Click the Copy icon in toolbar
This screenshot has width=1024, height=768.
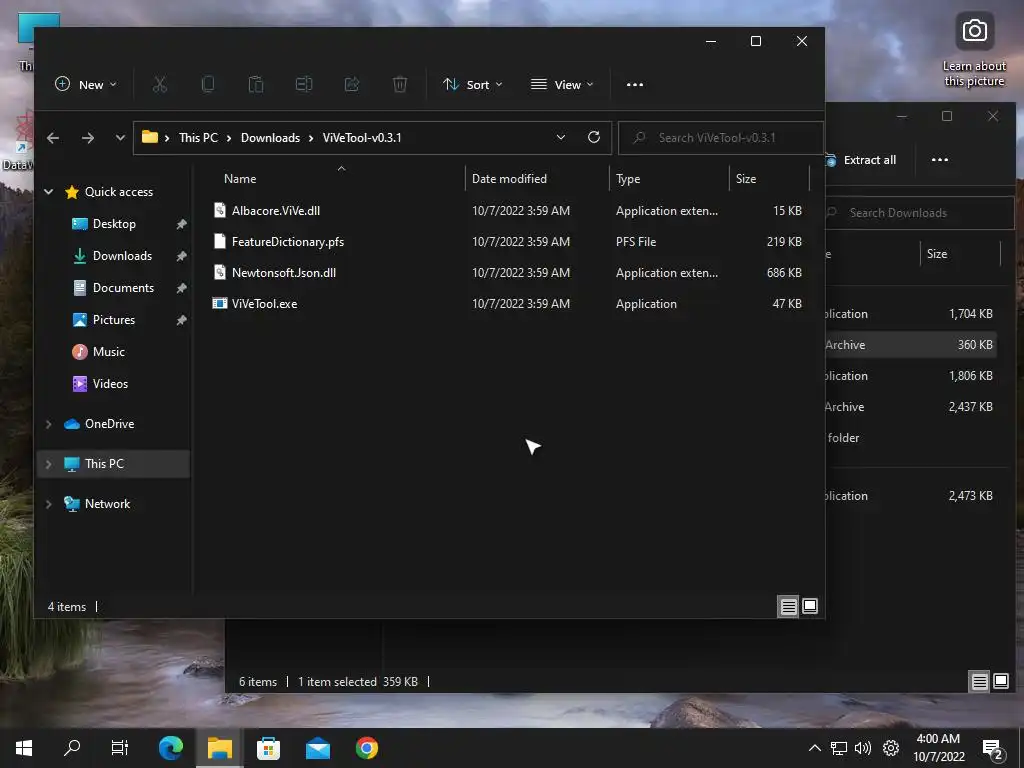pyautogui.click(x=208, y=84)
